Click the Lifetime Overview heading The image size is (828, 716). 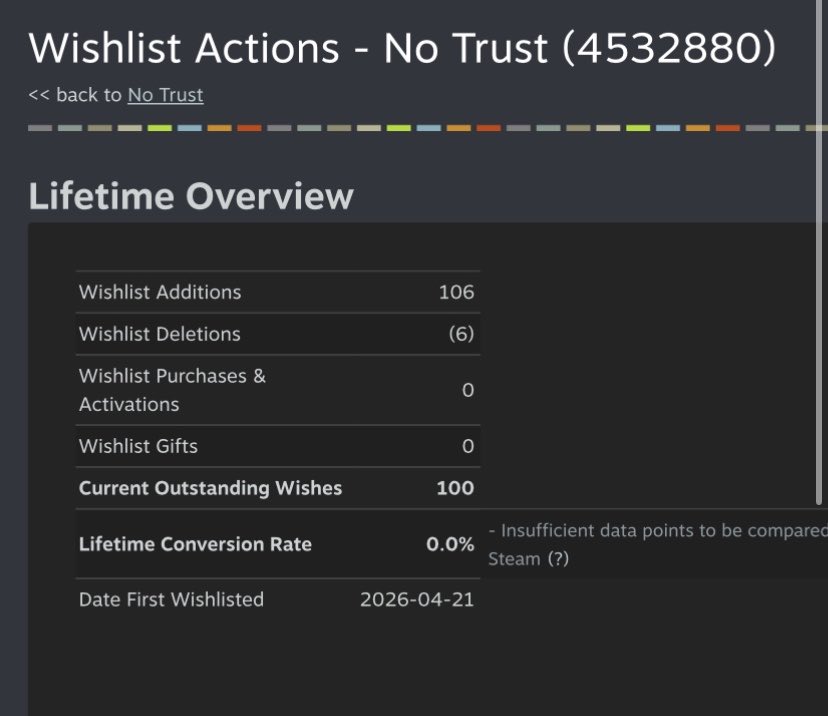point(191,196)
